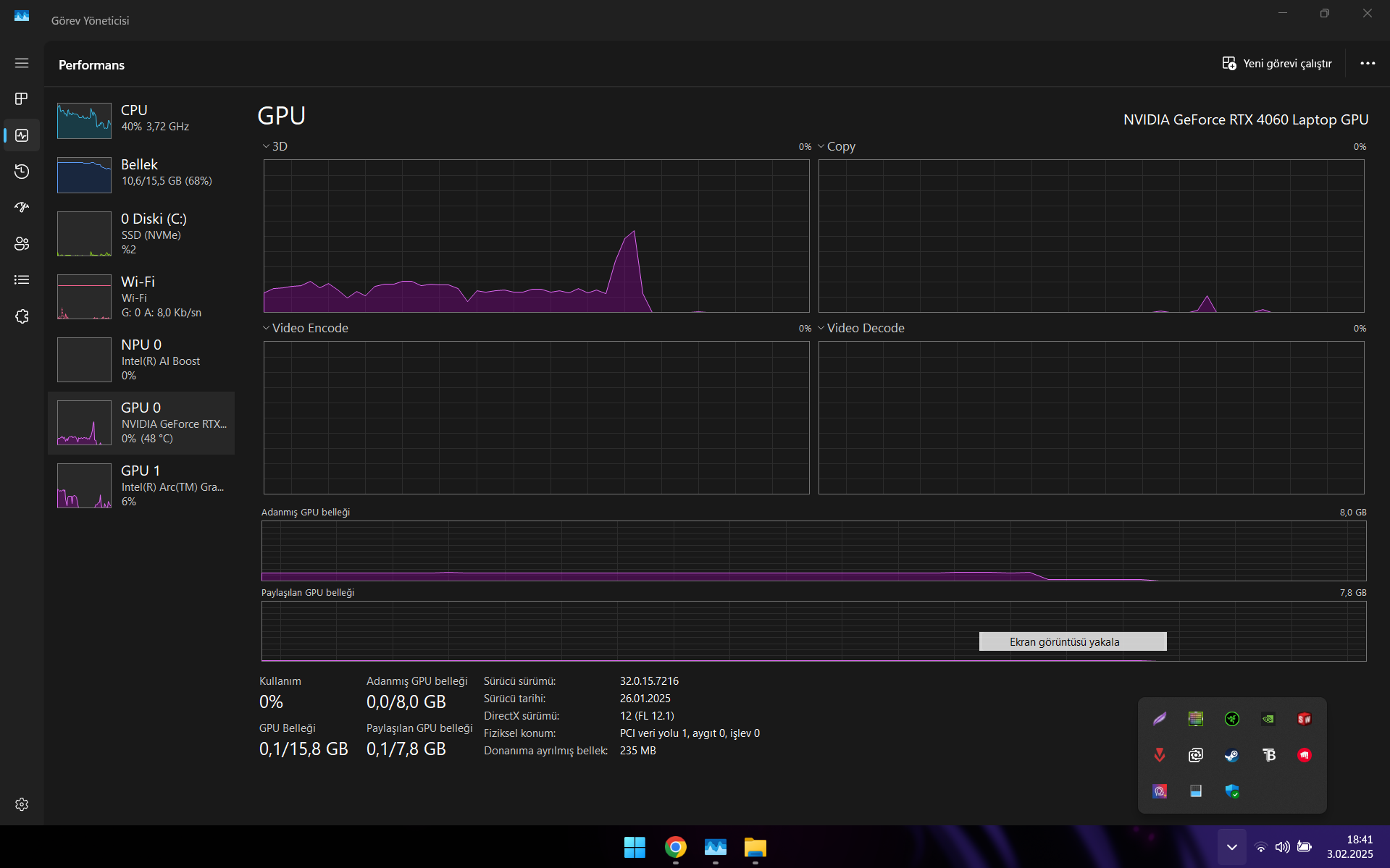Open the Details page icon
This screenshot has width=1390, height=868.
coord(22,280)
